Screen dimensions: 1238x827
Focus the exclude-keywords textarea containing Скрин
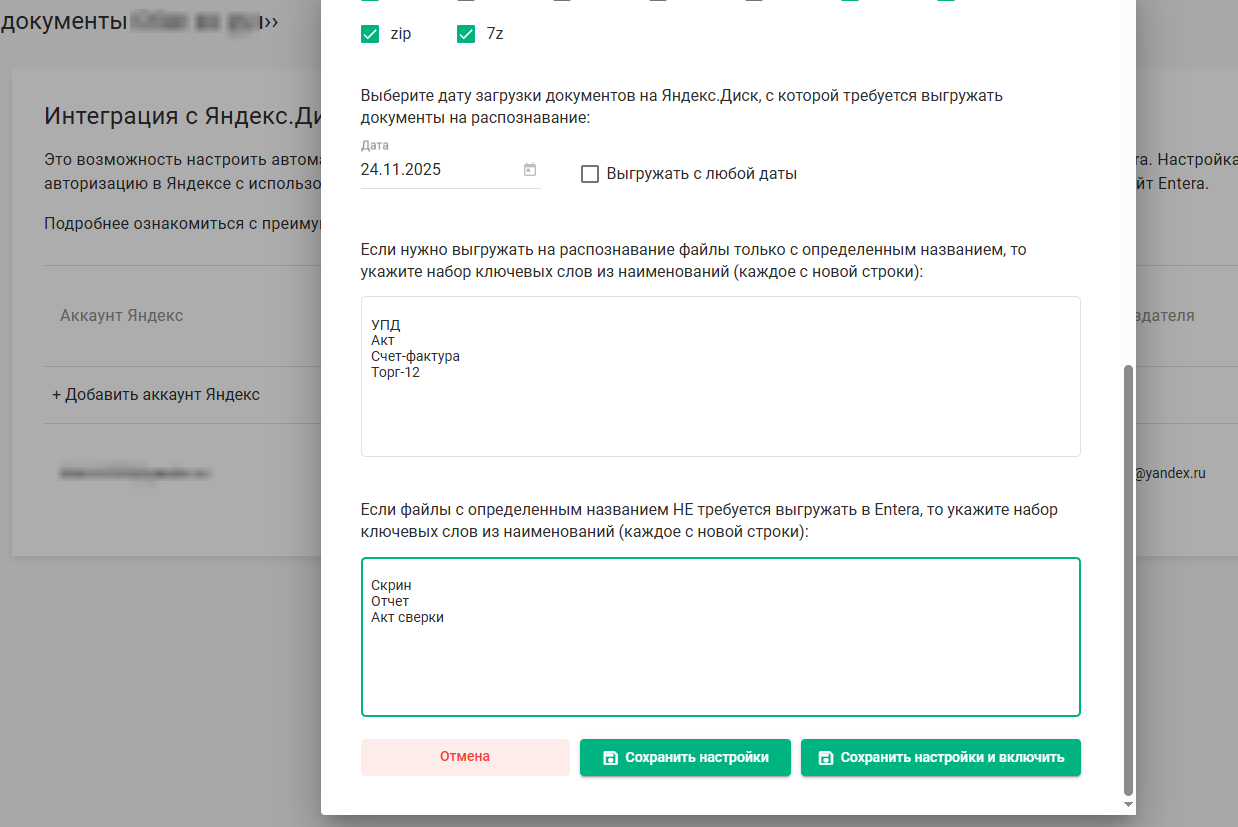tap(721, 637)
